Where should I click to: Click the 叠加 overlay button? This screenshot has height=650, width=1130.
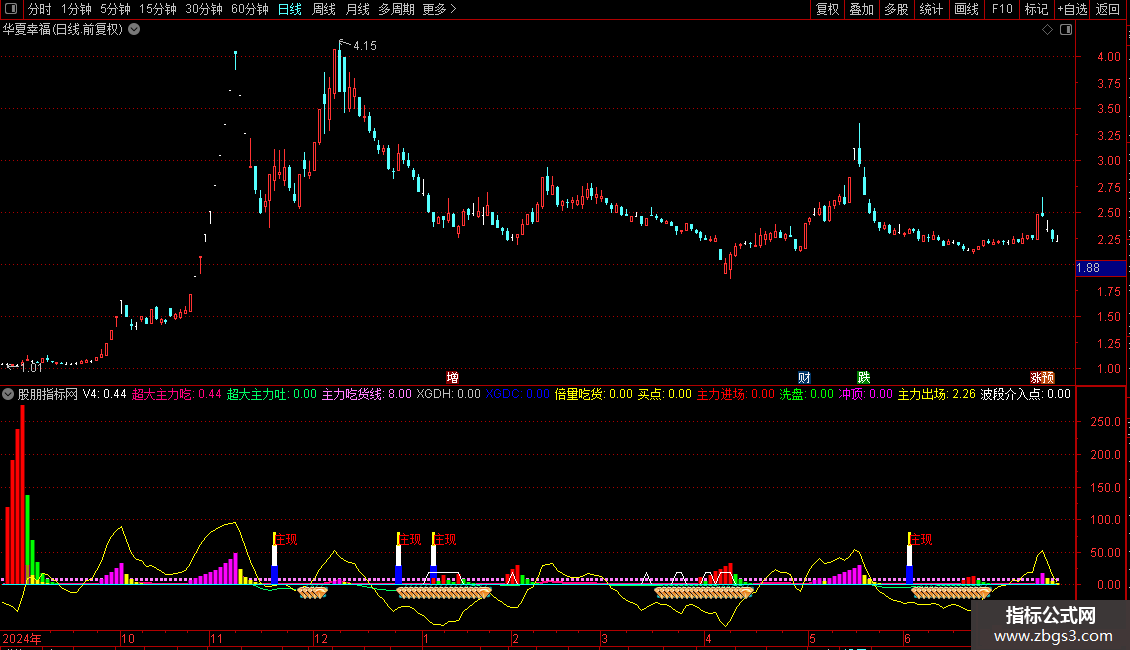point(862,9)
